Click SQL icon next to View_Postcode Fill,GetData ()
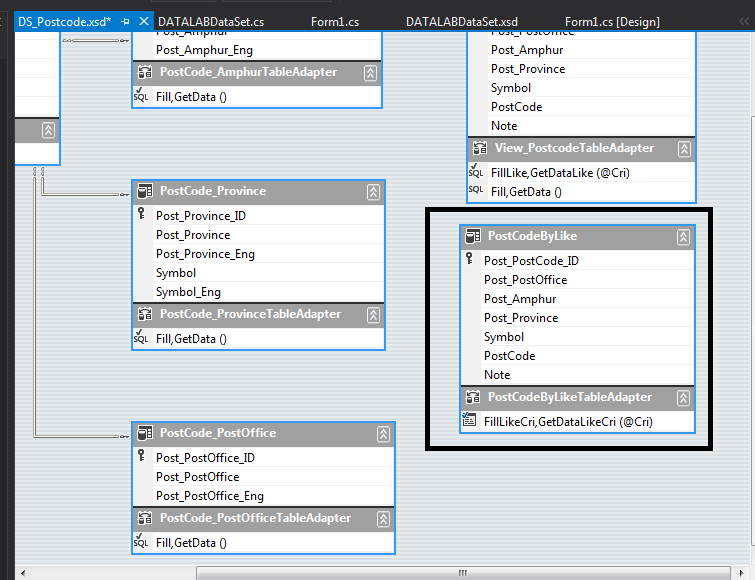Screen dimensions: 755x580 476,190
